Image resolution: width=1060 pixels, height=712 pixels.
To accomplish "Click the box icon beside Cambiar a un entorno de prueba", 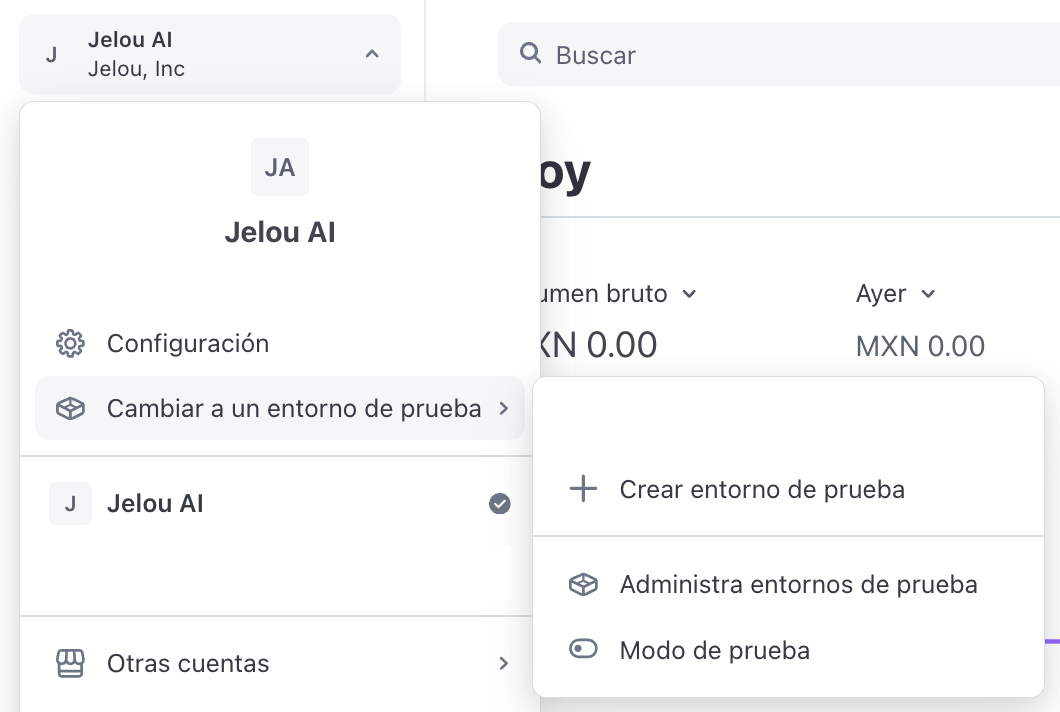I will 69,408.
